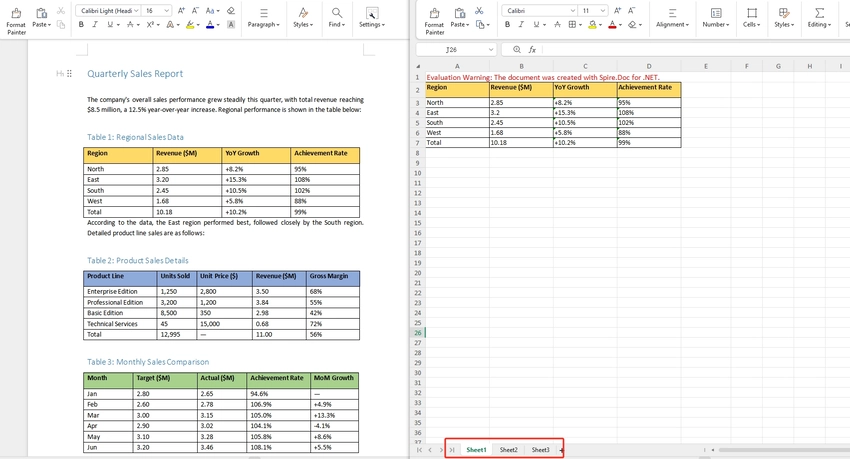Click the drag handle beside the Quarterly Sales Report heading
The image size is (850, 459).
[x=69, y=74]
